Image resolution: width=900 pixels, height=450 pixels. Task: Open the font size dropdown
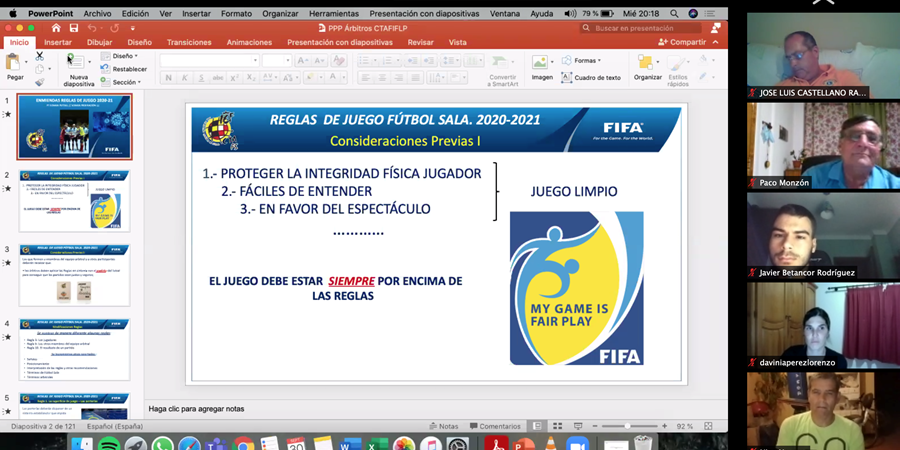(288, 61)
